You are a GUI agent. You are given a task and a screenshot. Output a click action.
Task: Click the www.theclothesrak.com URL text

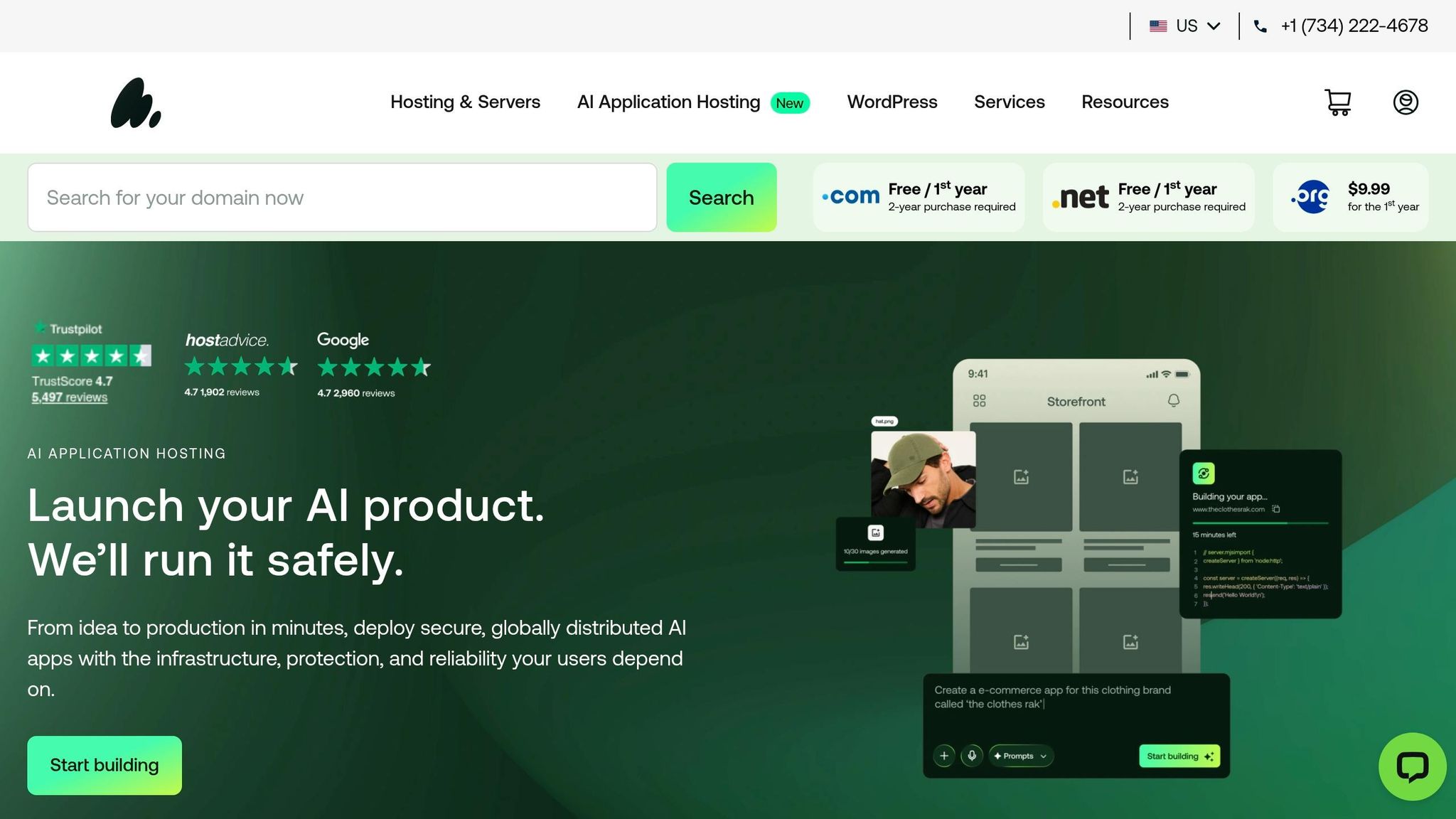[1228, 509]
